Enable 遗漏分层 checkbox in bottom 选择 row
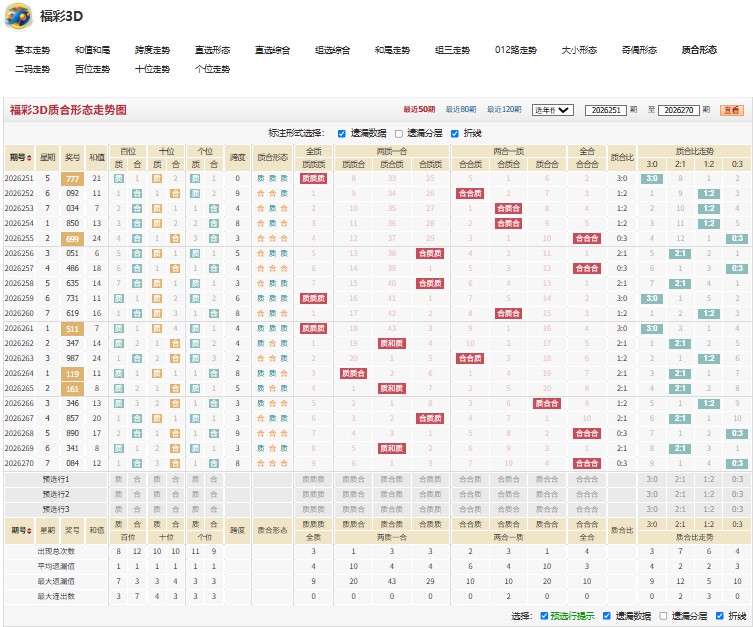Viewport: 753px width, 627px height. coord(663,615)
